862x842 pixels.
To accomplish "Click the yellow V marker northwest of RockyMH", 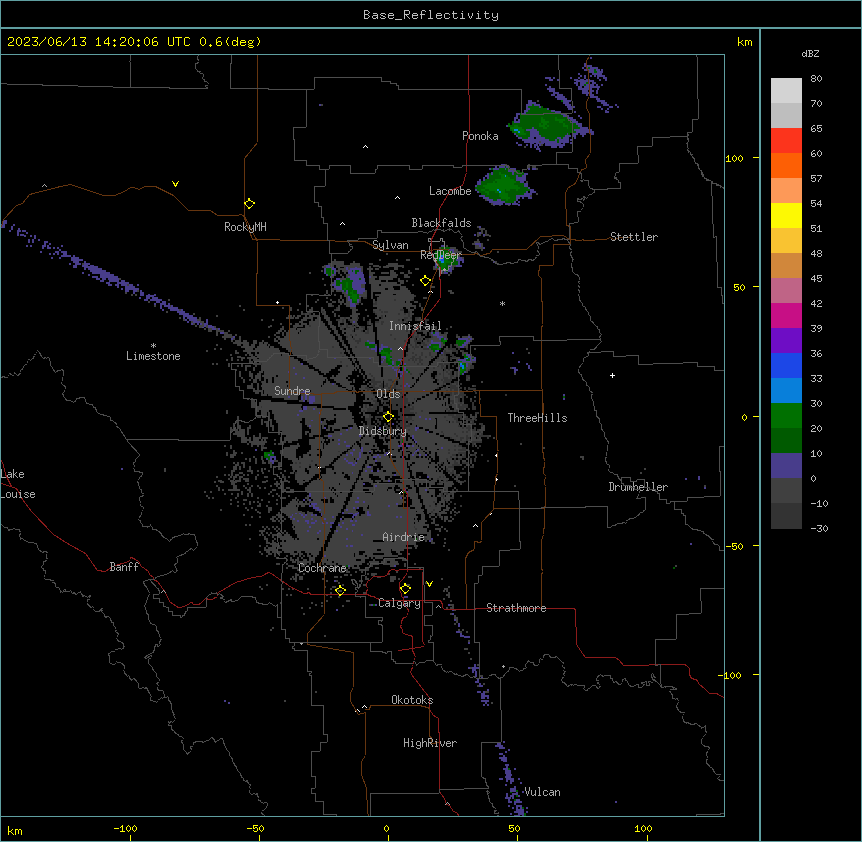I will 175,184.
